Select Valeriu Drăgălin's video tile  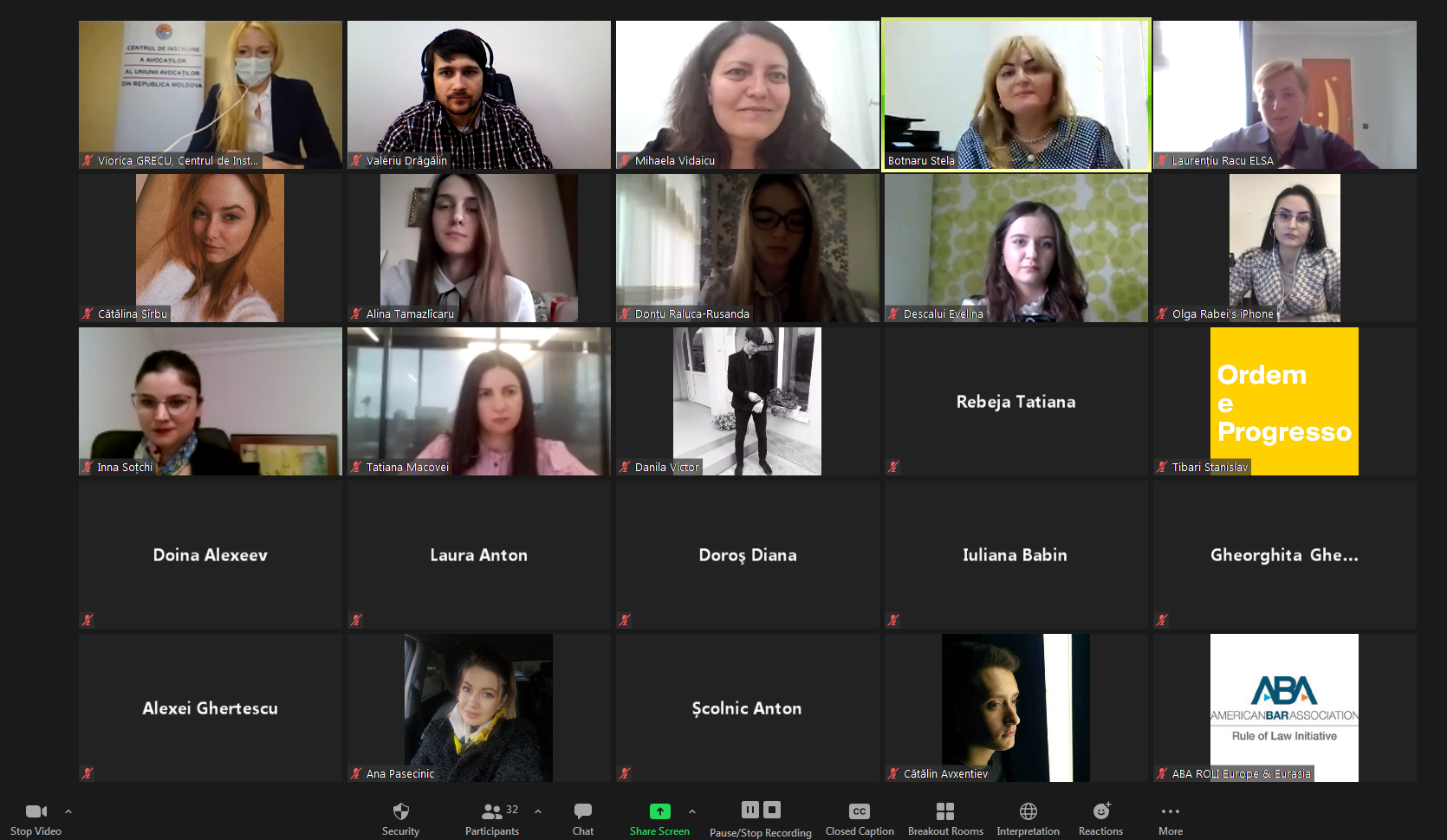coord(479,94)
